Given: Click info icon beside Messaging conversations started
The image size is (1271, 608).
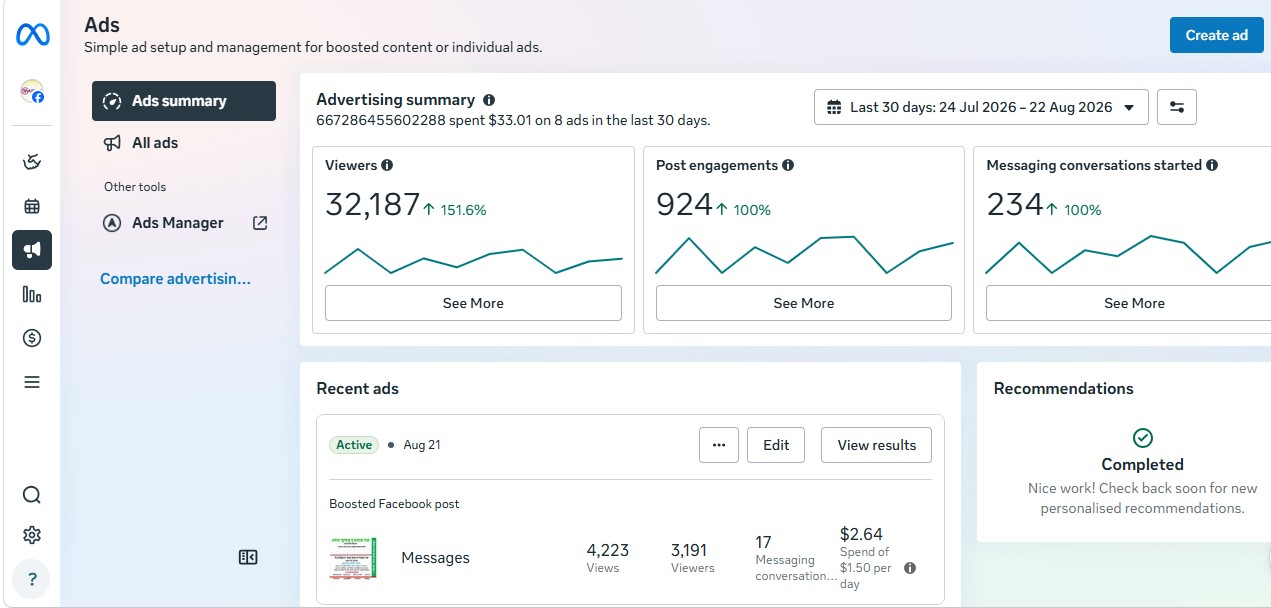Looking at the screenshot, I should tap(1212, 165).
